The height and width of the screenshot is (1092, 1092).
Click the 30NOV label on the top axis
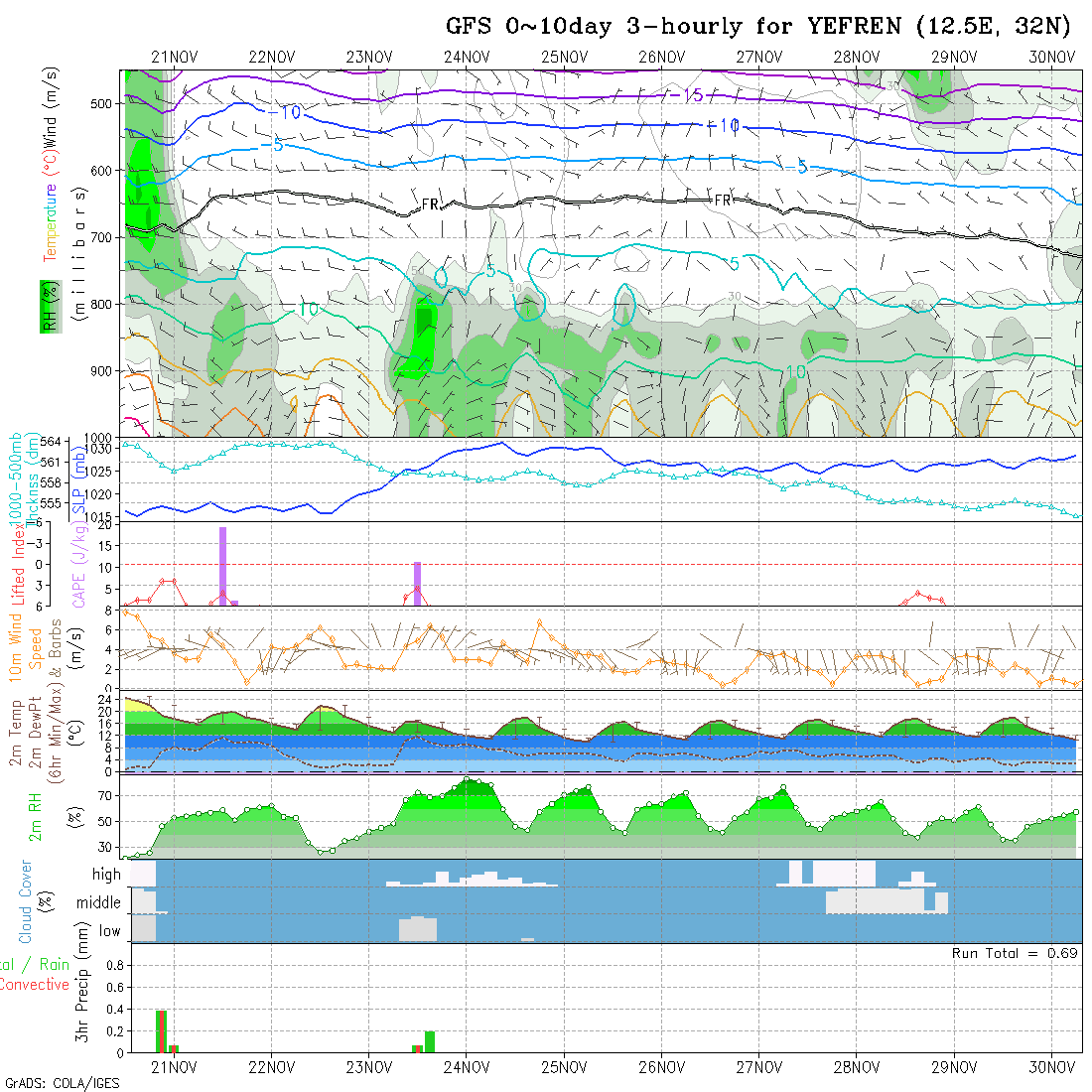click(1050, 57)
